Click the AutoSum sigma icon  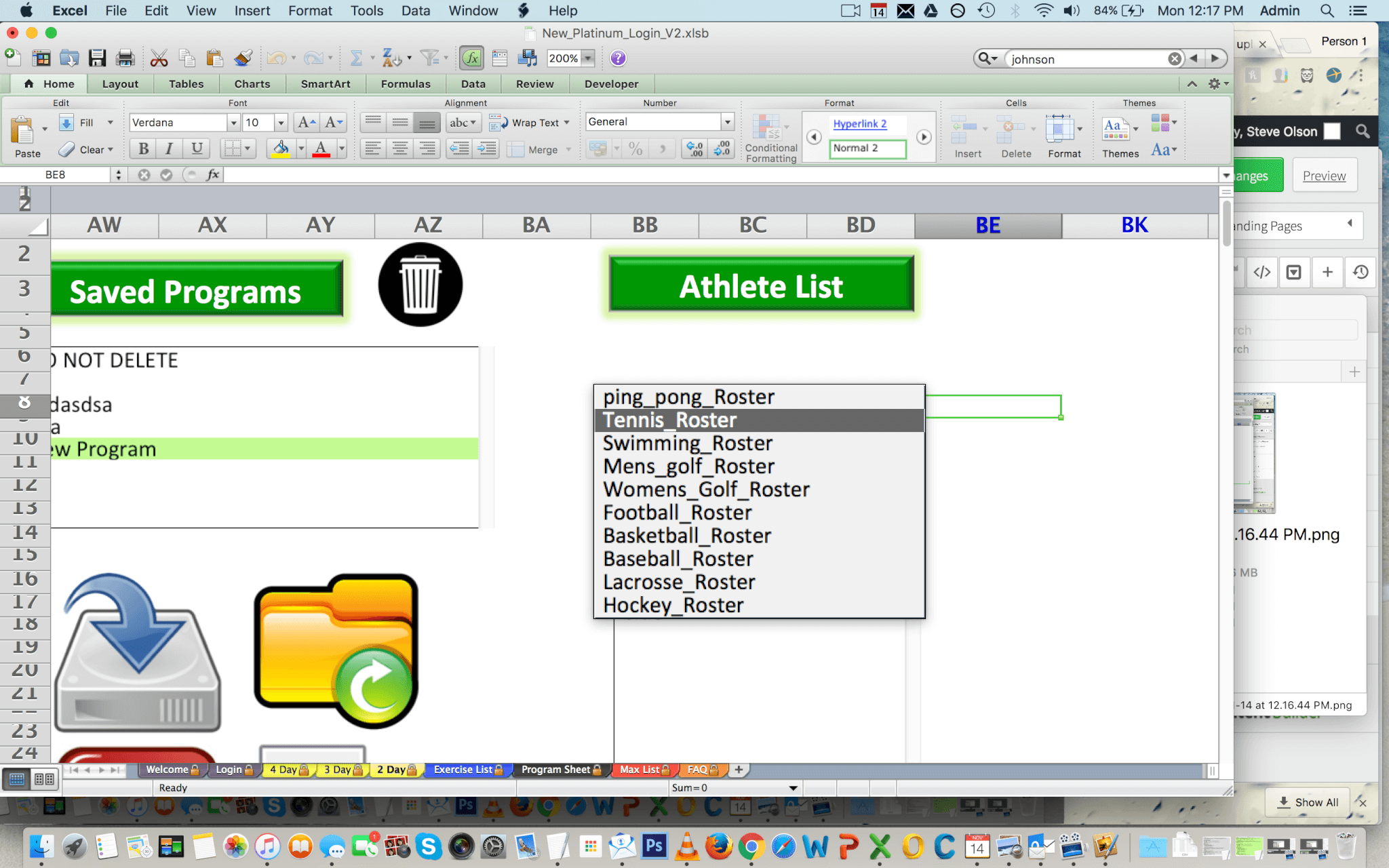pos(355,58)
